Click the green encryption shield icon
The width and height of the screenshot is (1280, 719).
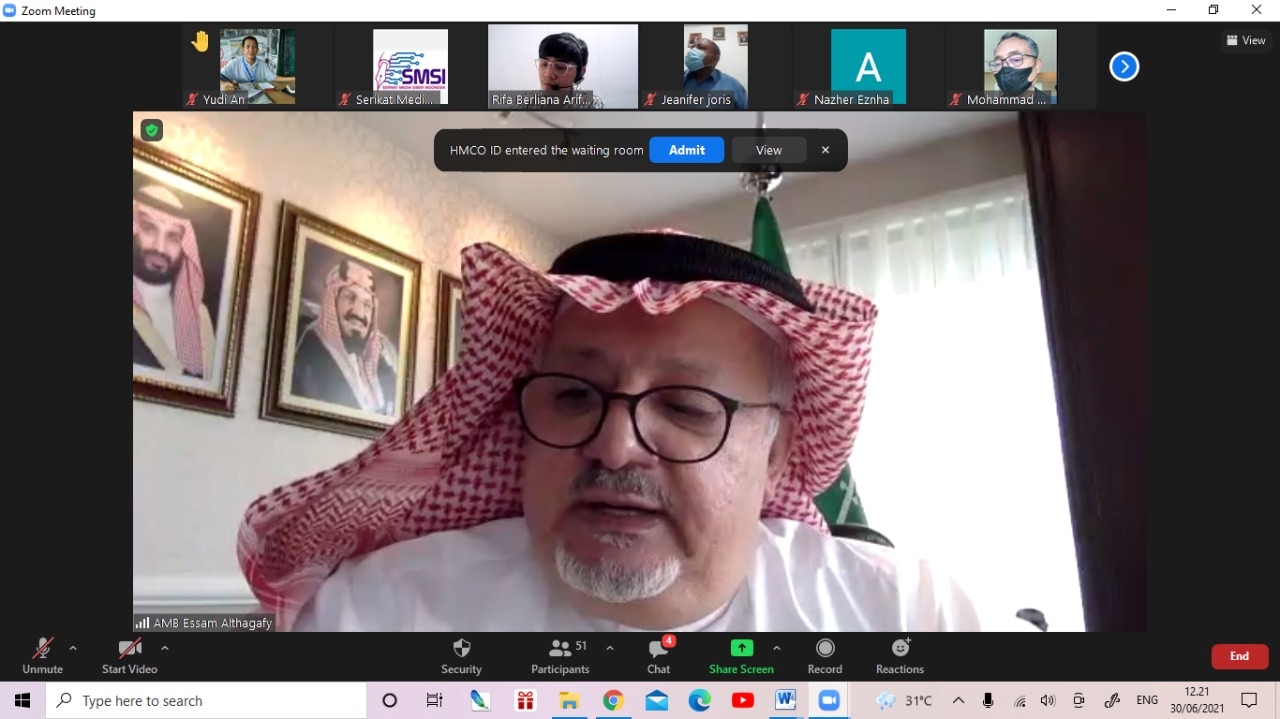click(x=151, y=130)
